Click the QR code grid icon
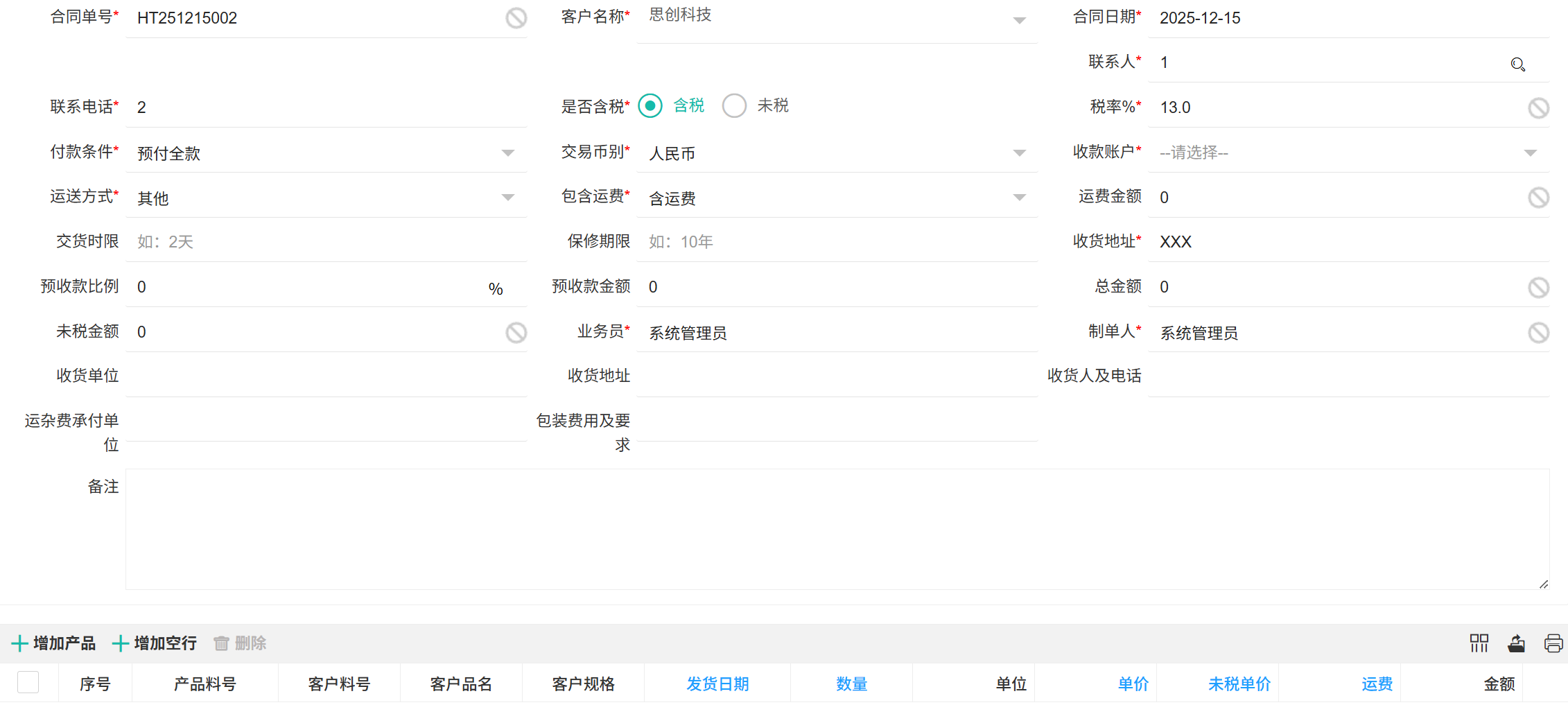This screenshot has height=714, width=1568. 1479,643
